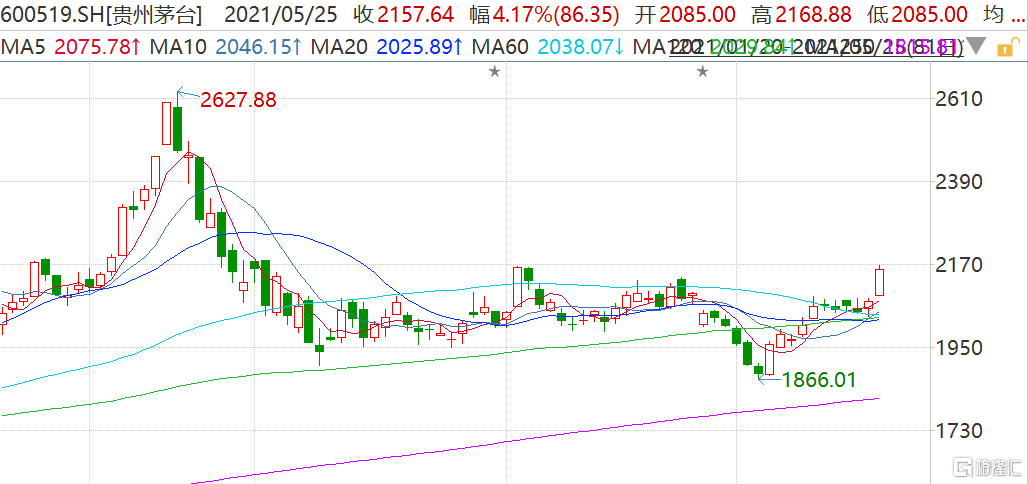
Task: Click the star marker near the right gridline
Action: tap(703, 71)
